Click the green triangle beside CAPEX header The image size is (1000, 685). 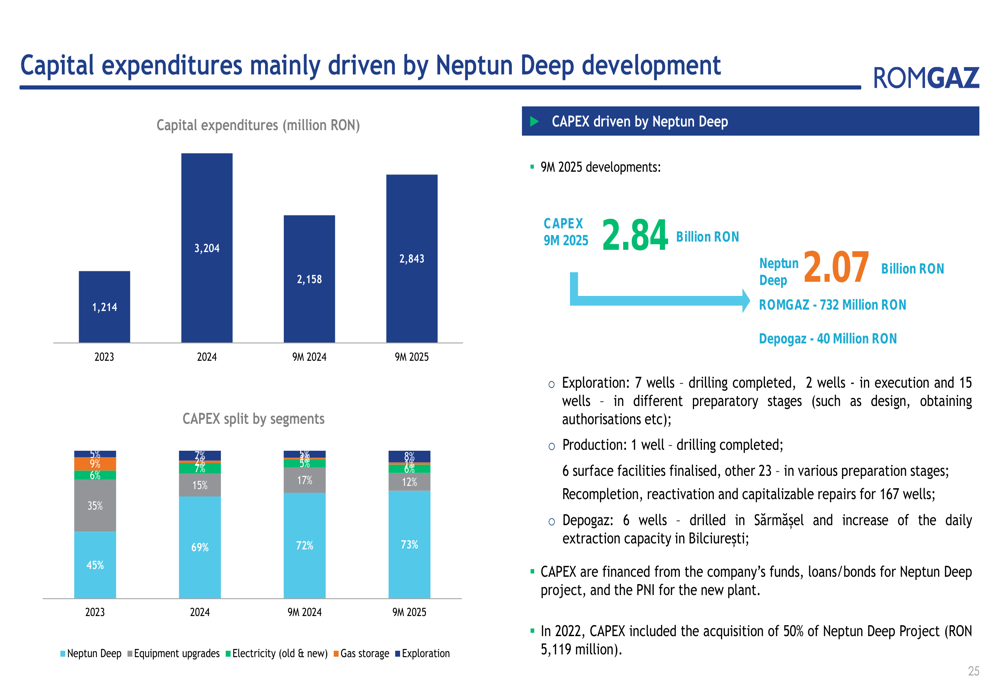534,122
